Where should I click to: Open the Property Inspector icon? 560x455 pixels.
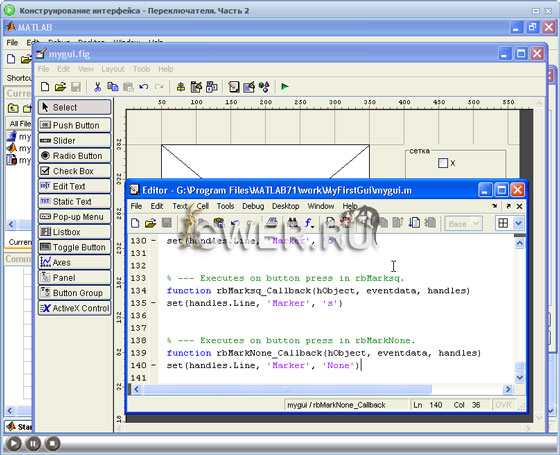click(249, 86)
